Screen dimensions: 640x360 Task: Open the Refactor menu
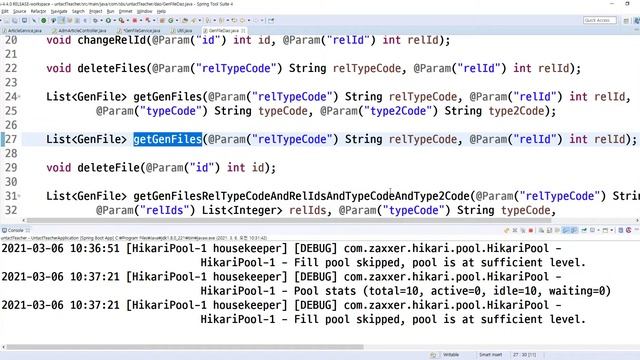point(38,11)
